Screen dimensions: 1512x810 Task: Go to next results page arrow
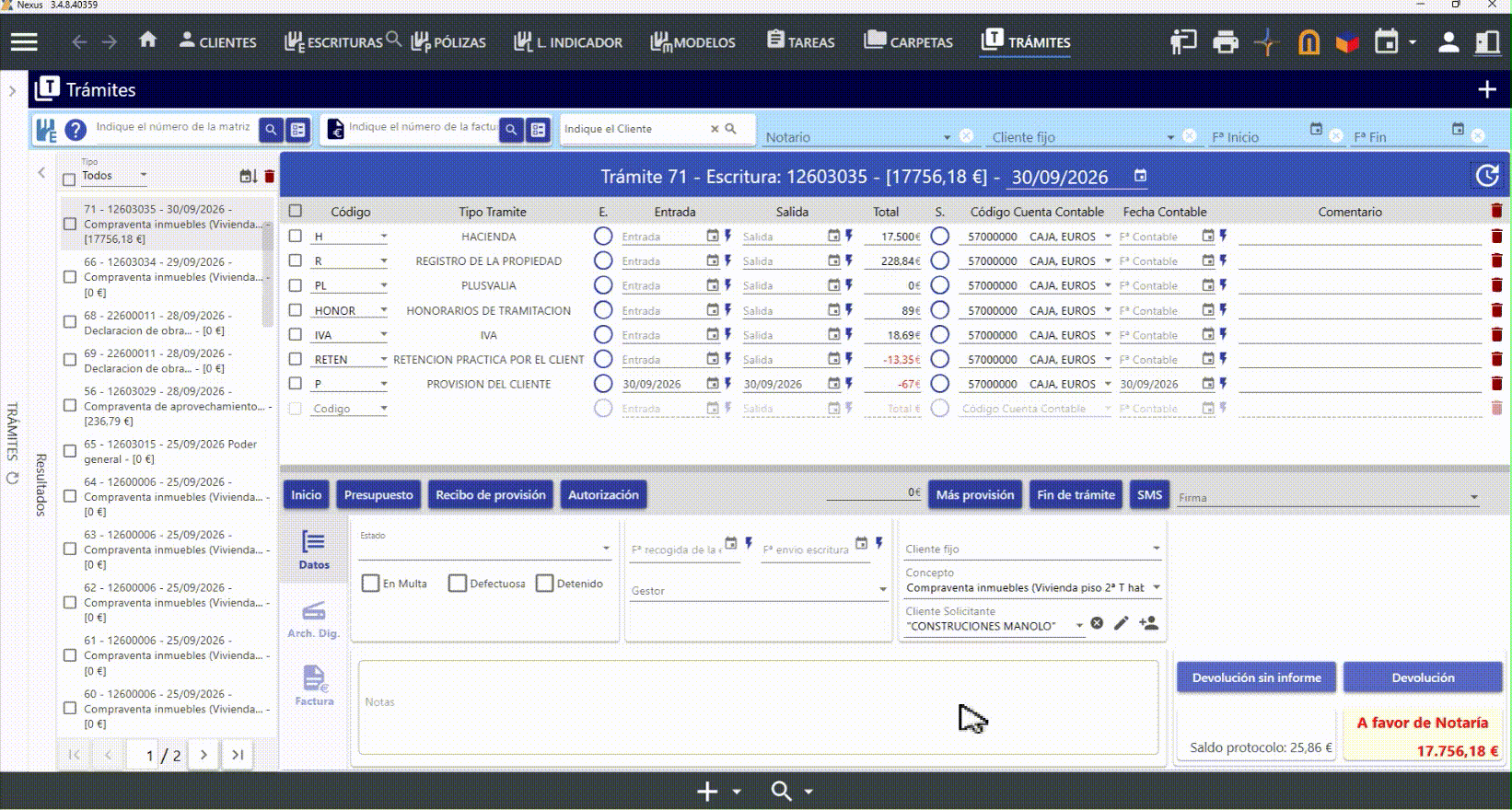pyautogui.click(x=204, y=755)
